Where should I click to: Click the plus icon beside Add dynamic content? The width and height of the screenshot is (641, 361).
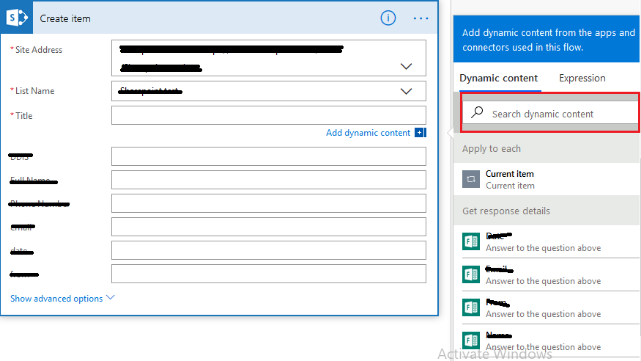[420, 132]
